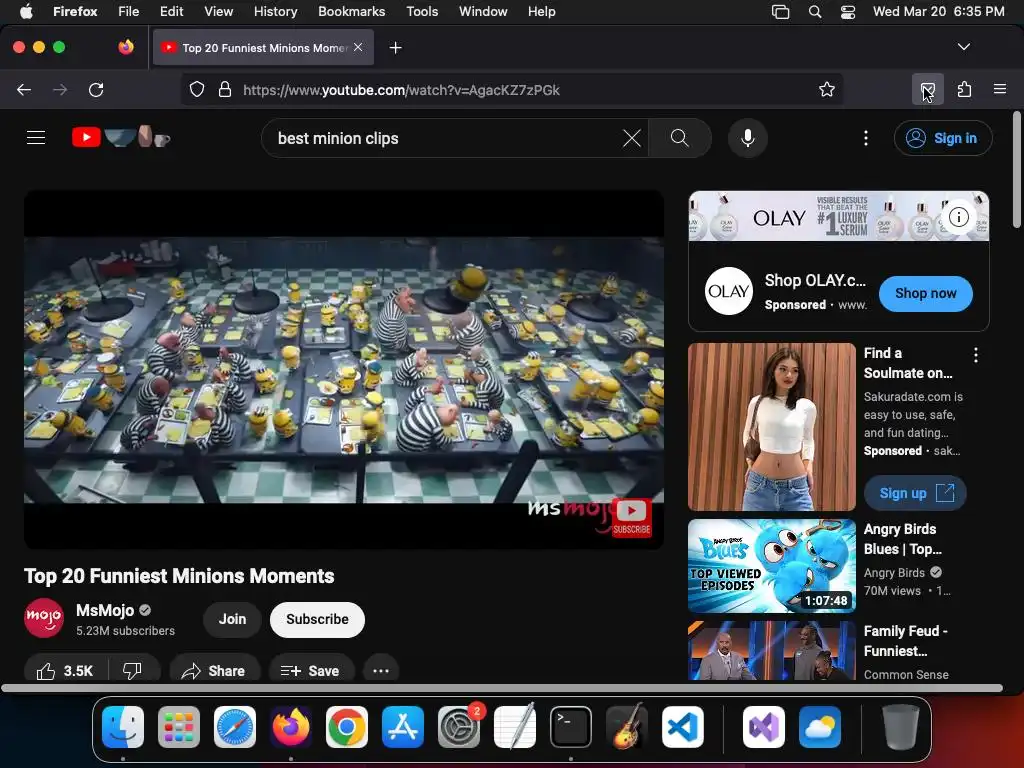Open the Angry Birds Blues video thumbnail

[x=772, y=566]
